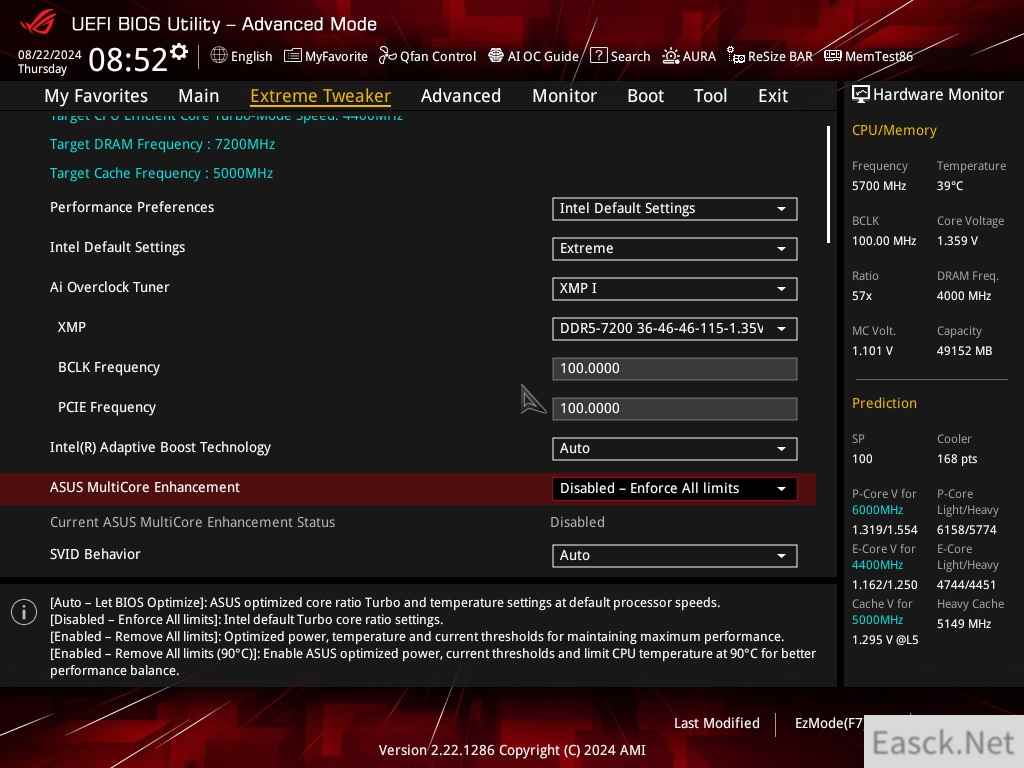Click the 100.00 MHz BCLK value
This screenshot has width=1024, height=768.
tap(884, 240)
